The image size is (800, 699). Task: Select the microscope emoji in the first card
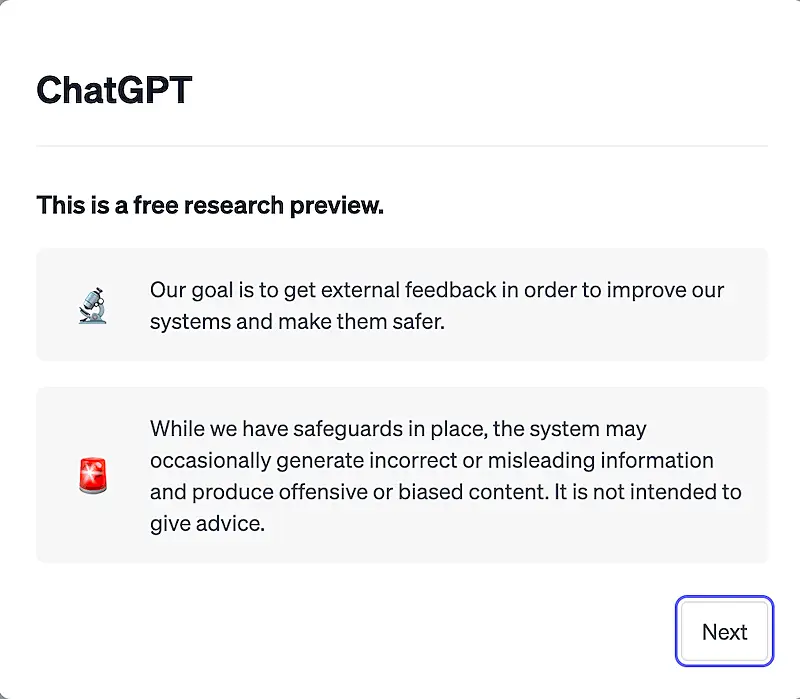click(x=91, y=304)
